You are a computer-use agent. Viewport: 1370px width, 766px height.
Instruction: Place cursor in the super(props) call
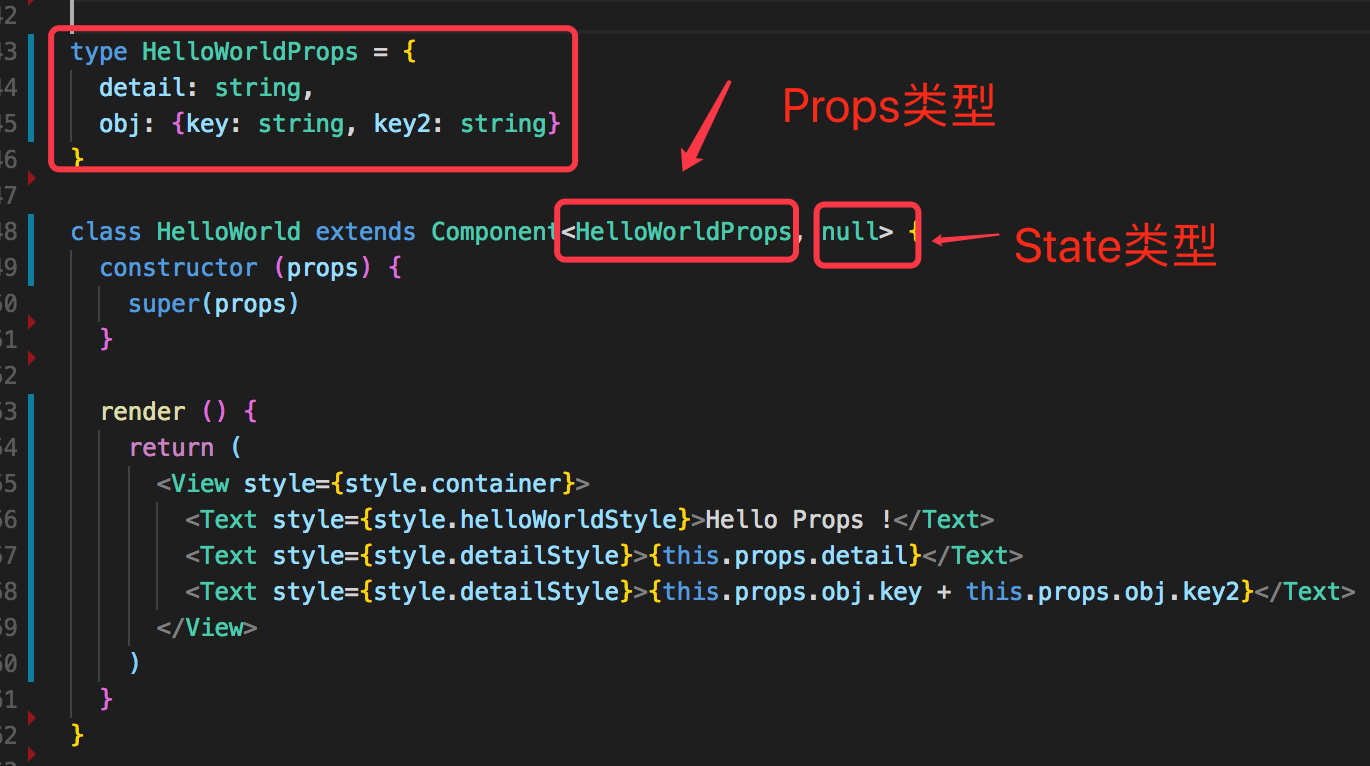coord(213,304)
